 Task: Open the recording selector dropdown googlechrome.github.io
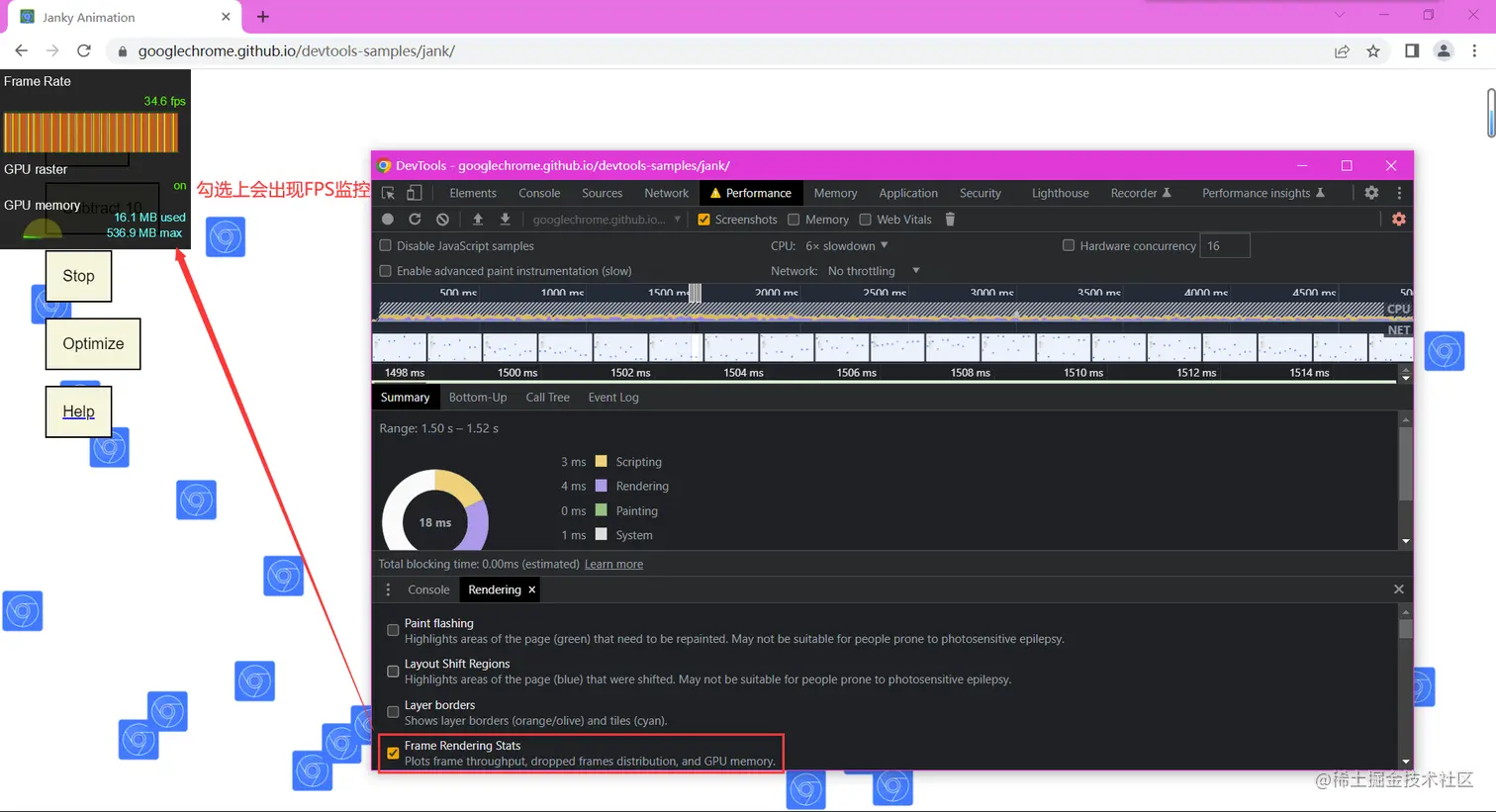coord(607,220)
